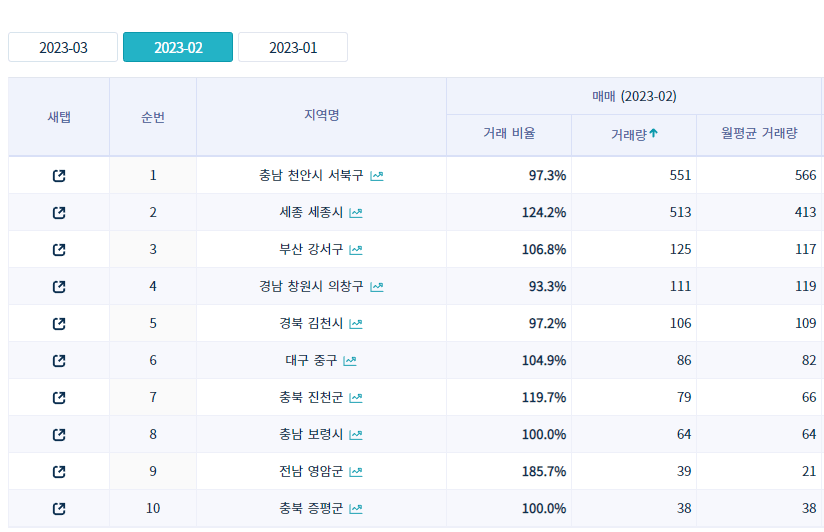Open 전남 영암군 row in new tab
Screen dimensions: 824x532
pyautogui.click(x=59, y=472)
